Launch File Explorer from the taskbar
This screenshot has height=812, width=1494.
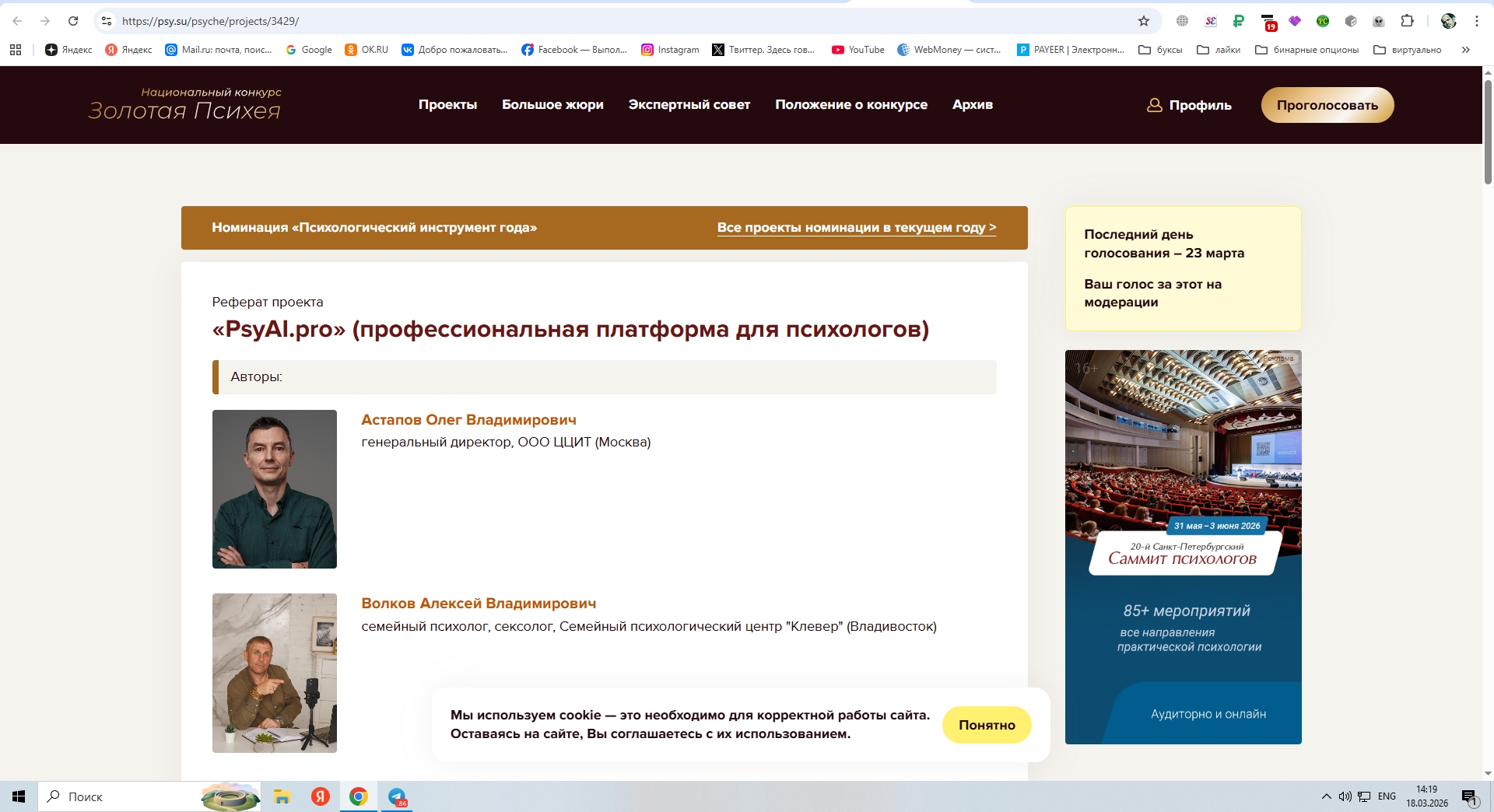282,796
